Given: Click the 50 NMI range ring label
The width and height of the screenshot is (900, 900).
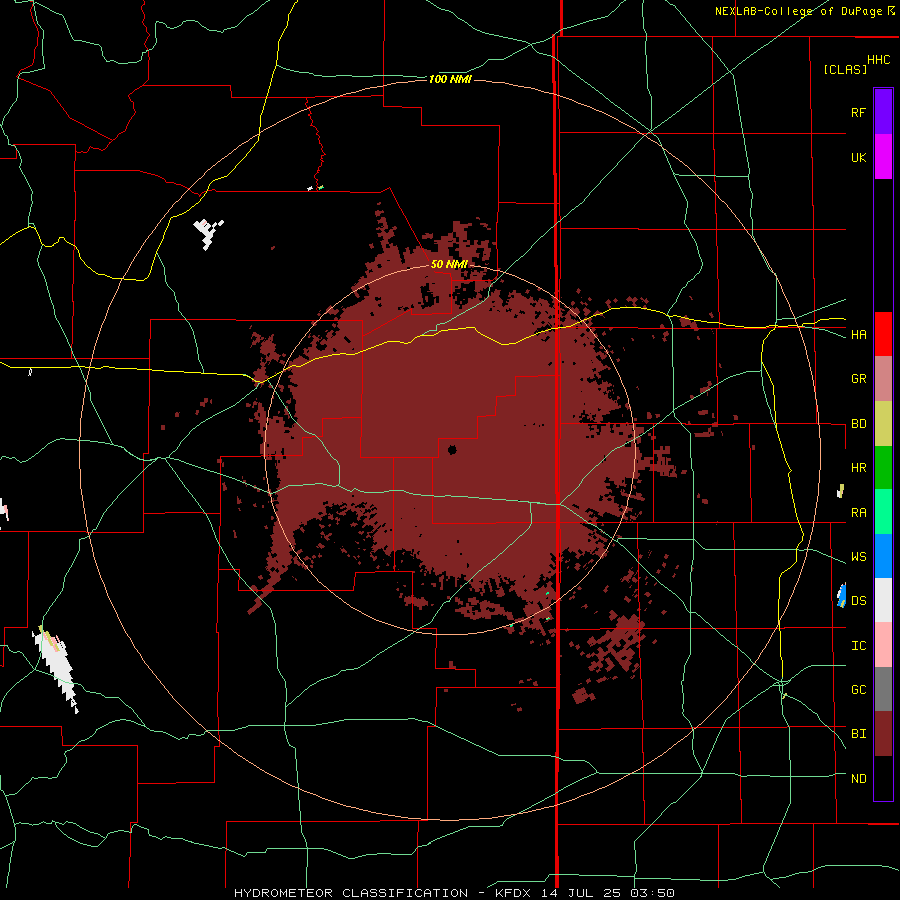Looking at the screenshot, I should click(x=449, y=264).
